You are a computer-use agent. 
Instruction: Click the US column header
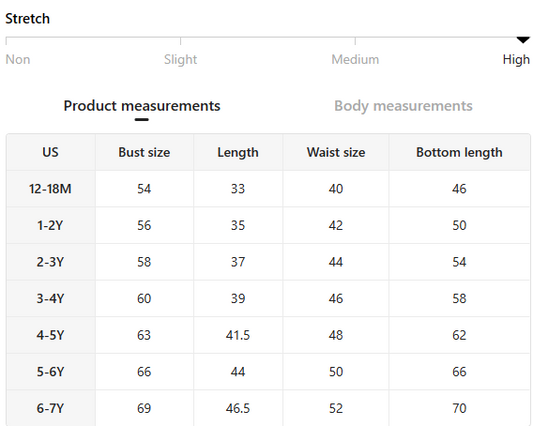tap(50, 152)
